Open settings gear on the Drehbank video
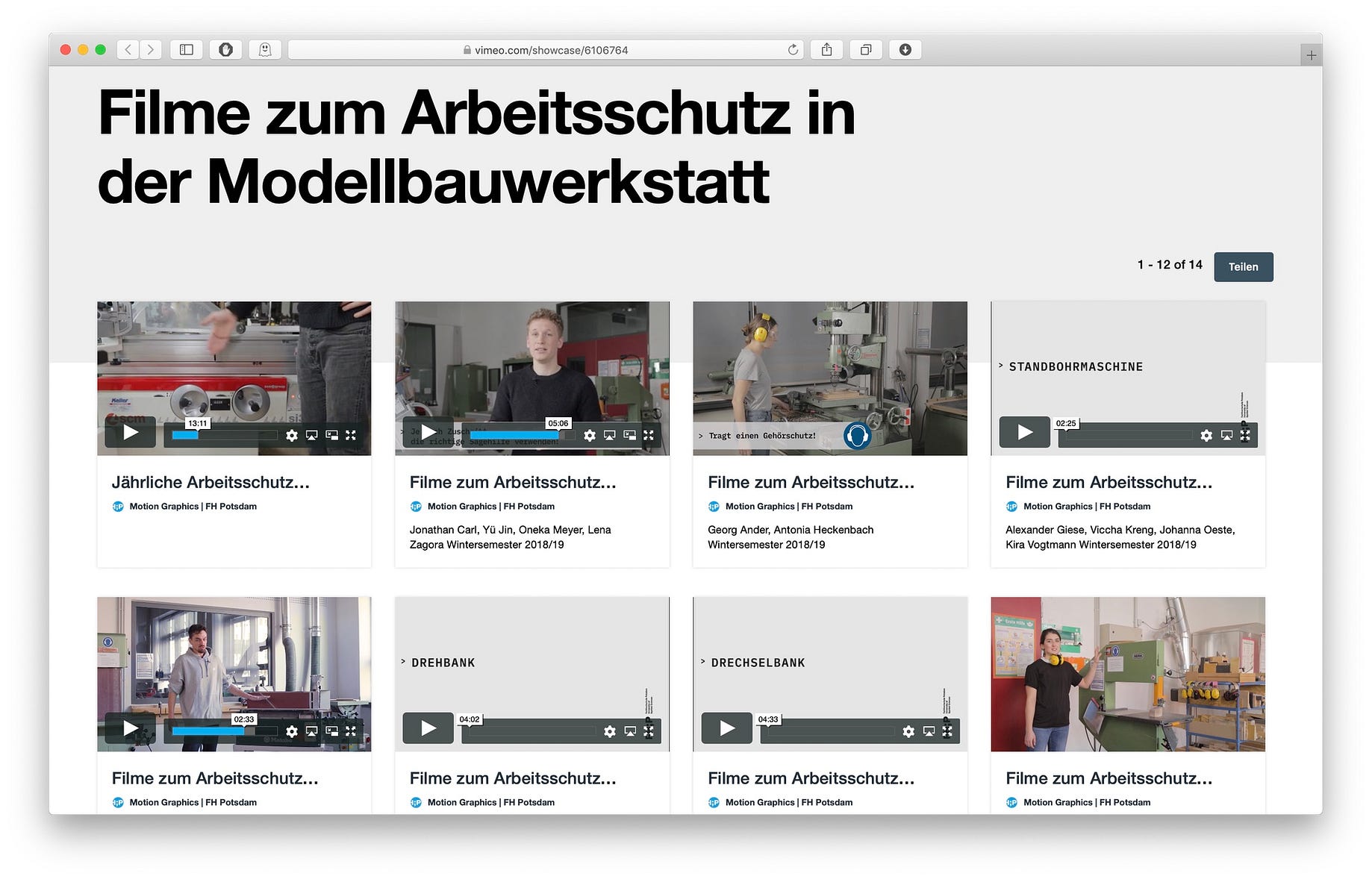 610,731
